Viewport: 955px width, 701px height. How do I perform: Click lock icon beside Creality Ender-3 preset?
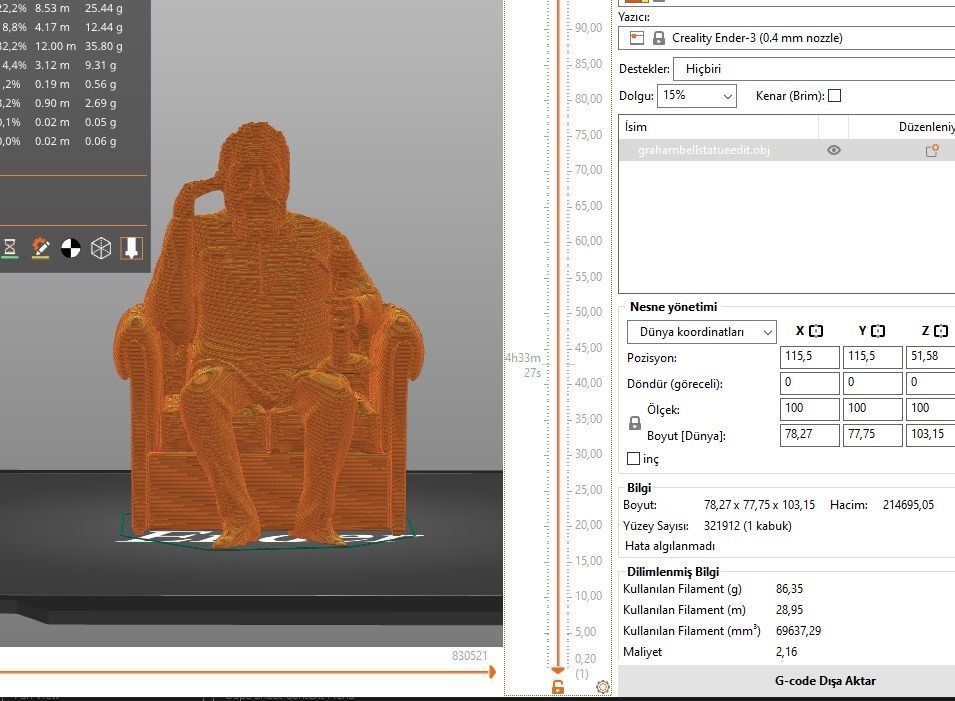[658, 38]
